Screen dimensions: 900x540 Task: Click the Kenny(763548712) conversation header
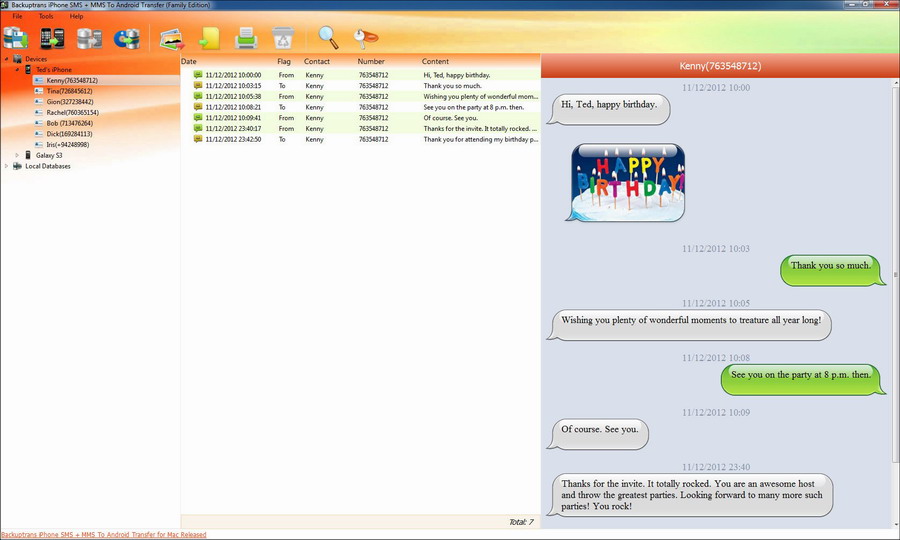(720, 66)
